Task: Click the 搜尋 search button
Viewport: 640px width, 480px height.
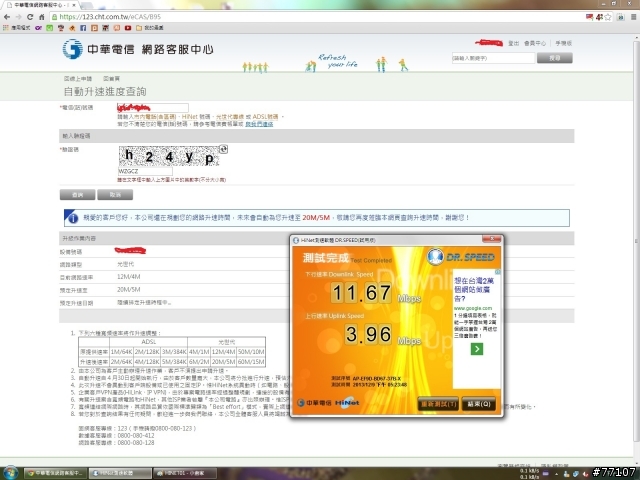Action: [555, 58]
